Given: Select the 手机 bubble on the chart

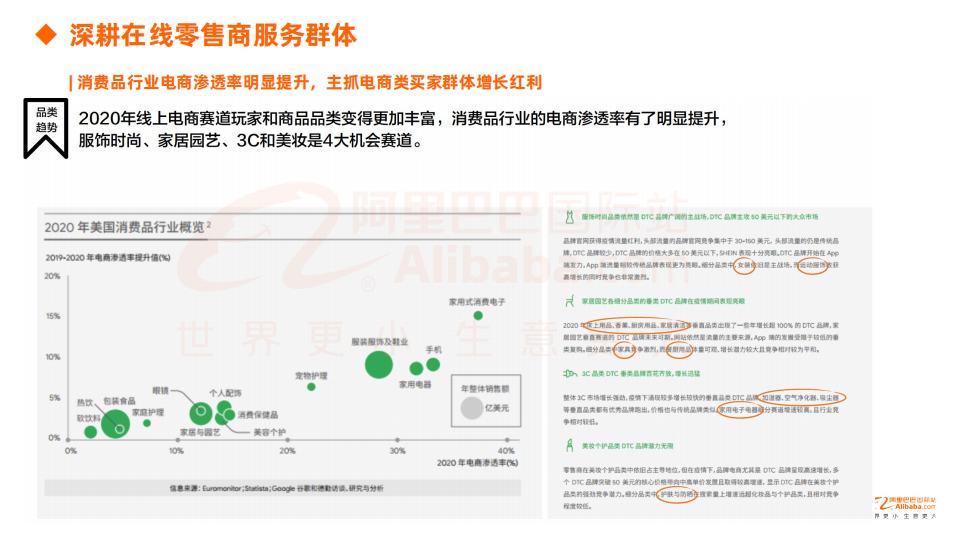Looking at the screenshot, I should (x=433, y=365).
